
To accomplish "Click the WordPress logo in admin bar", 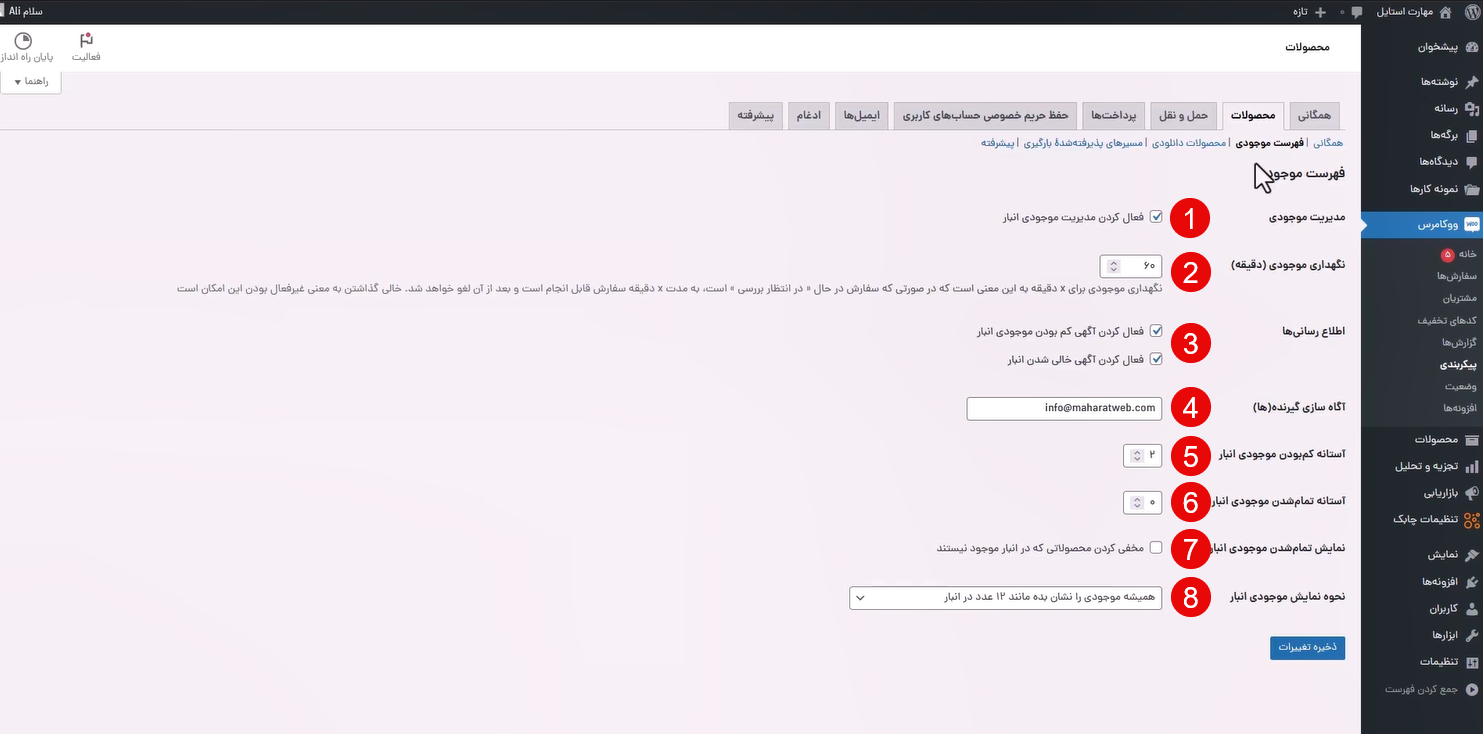I will coord(1470,12).
